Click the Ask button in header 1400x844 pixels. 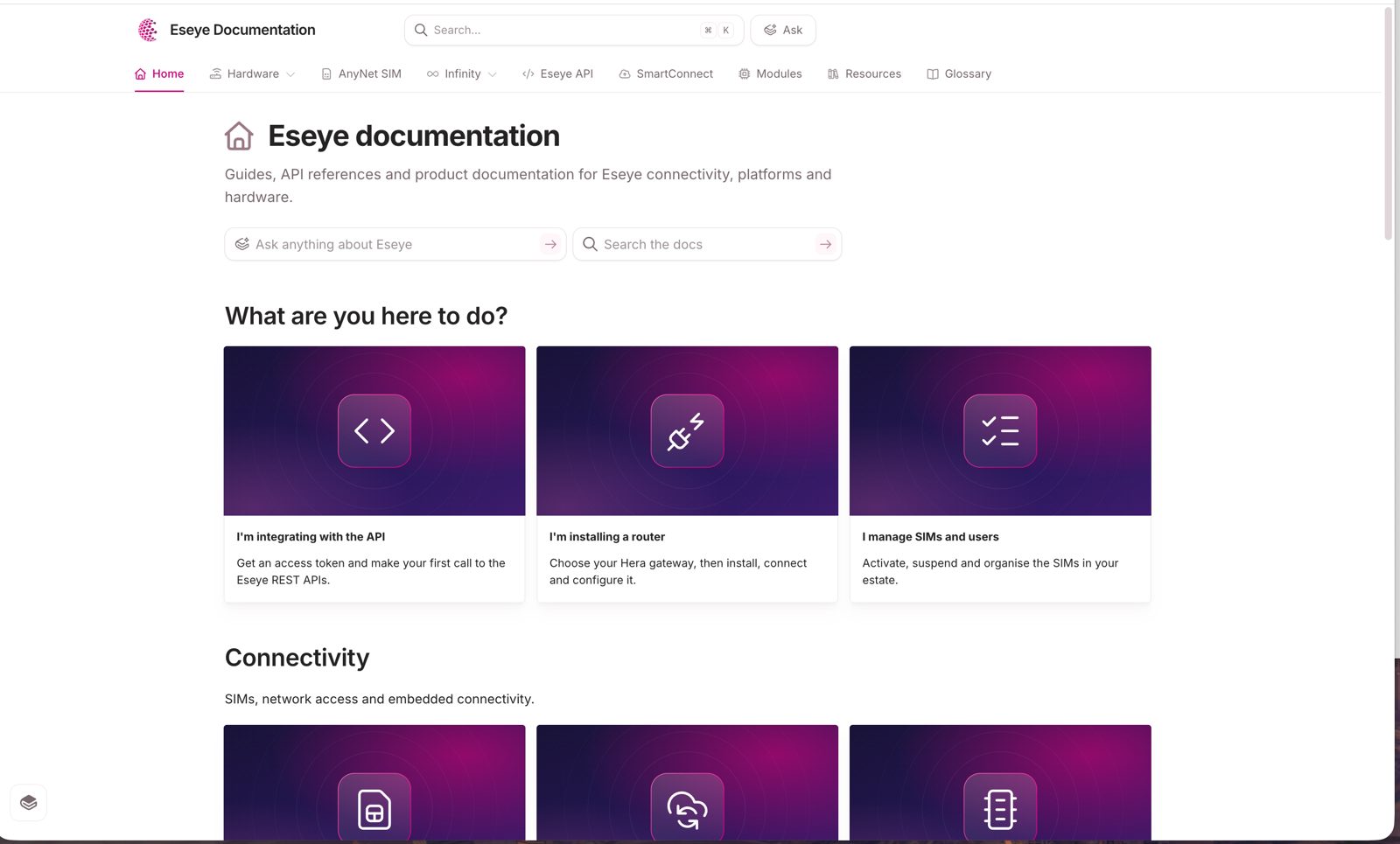coord(783,30)
